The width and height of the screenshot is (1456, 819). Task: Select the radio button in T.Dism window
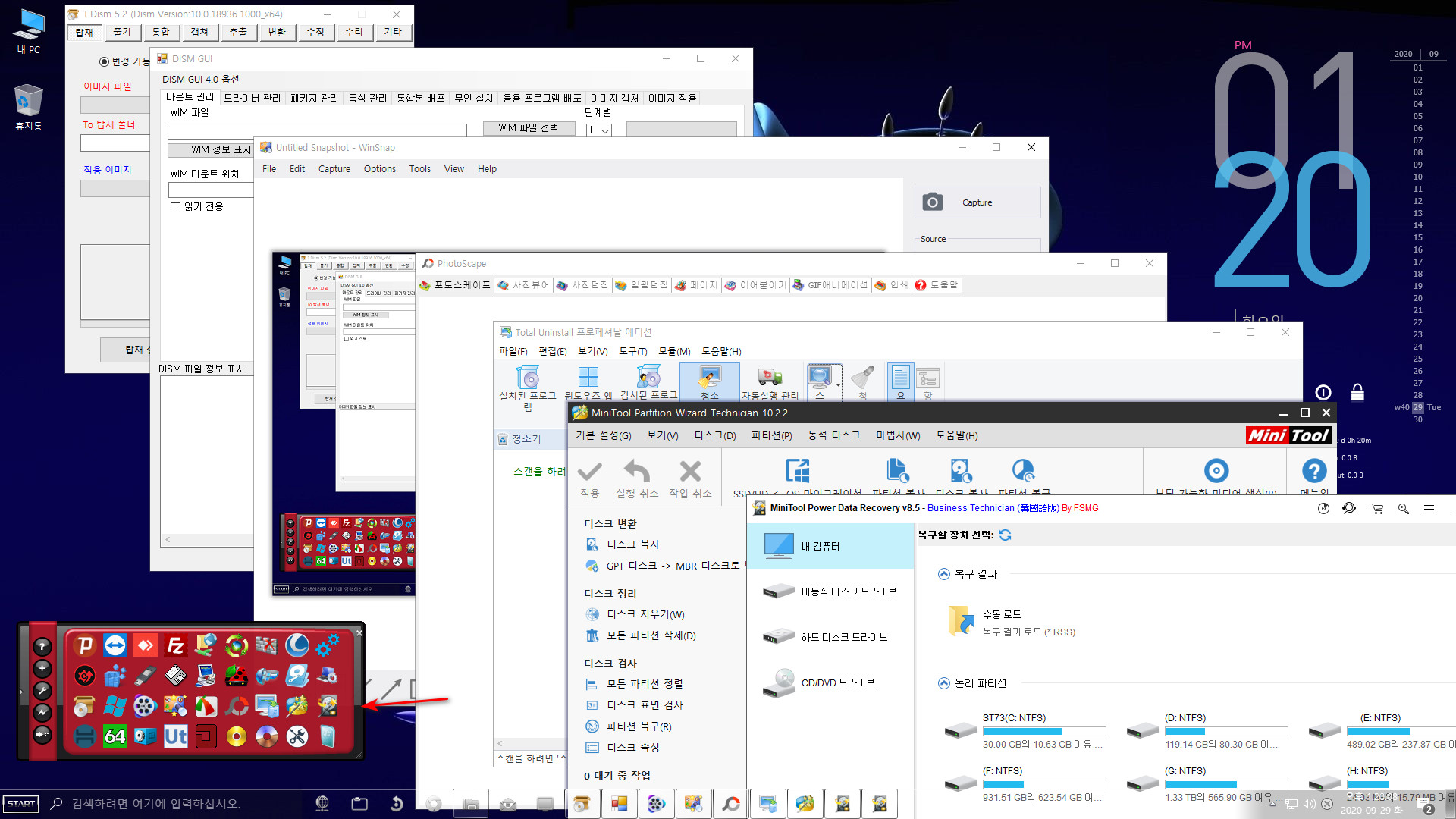pyautogui.click(x=105, y=61)
